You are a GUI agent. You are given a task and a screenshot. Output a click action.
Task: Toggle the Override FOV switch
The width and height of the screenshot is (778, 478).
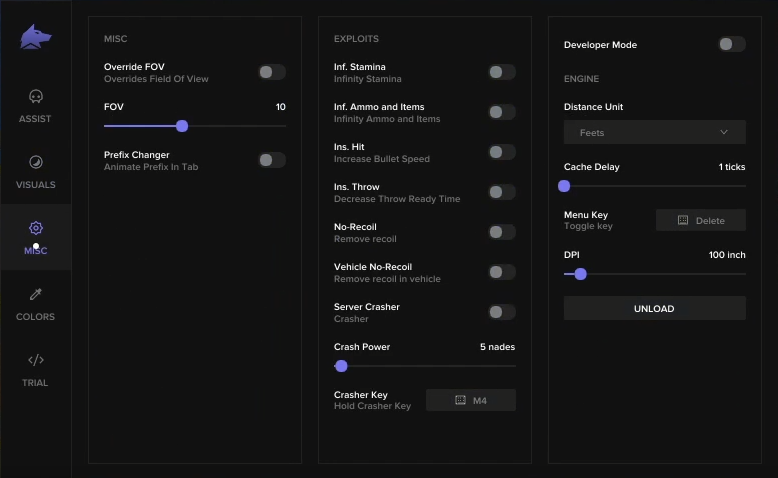pyautogui.click(x=271, y=72)
